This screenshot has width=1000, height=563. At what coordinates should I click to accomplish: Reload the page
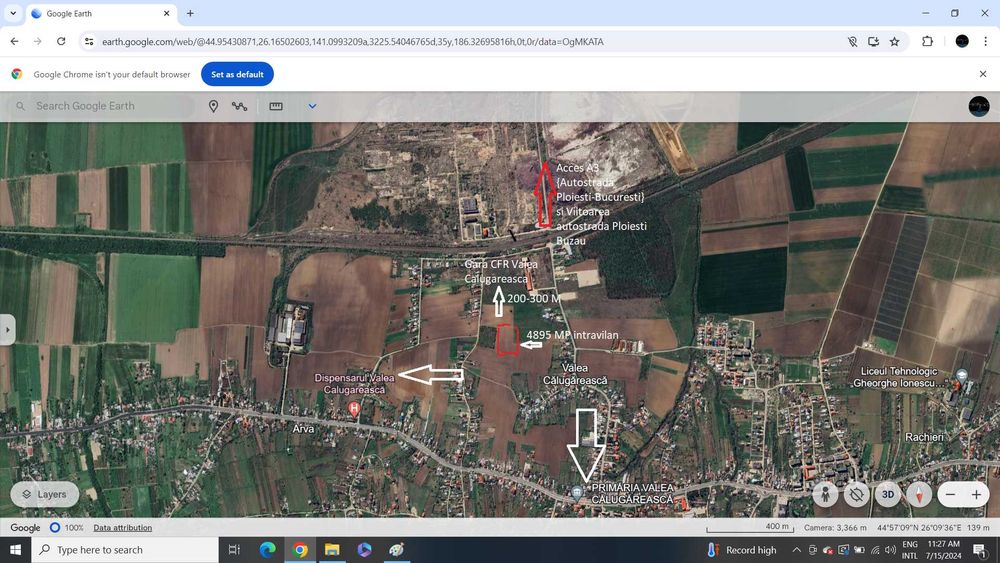[x=61, y=41]
